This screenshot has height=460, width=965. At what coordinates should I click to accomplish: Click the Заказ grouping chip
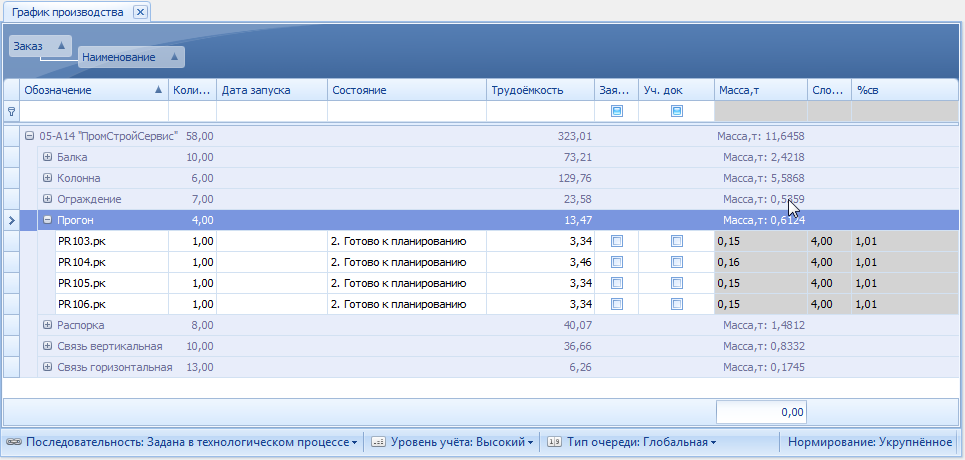40,46
